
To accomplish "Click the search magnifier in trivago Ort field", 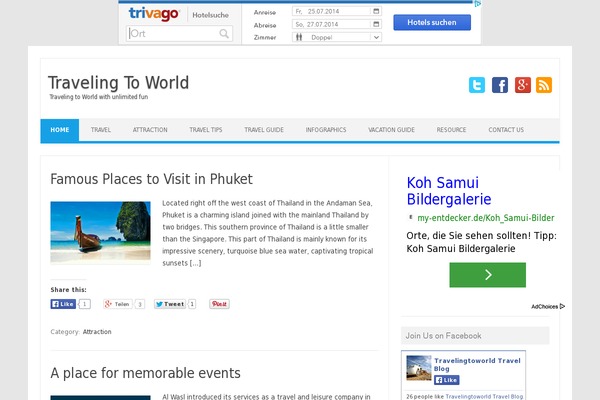I will (x=224, y=34).
